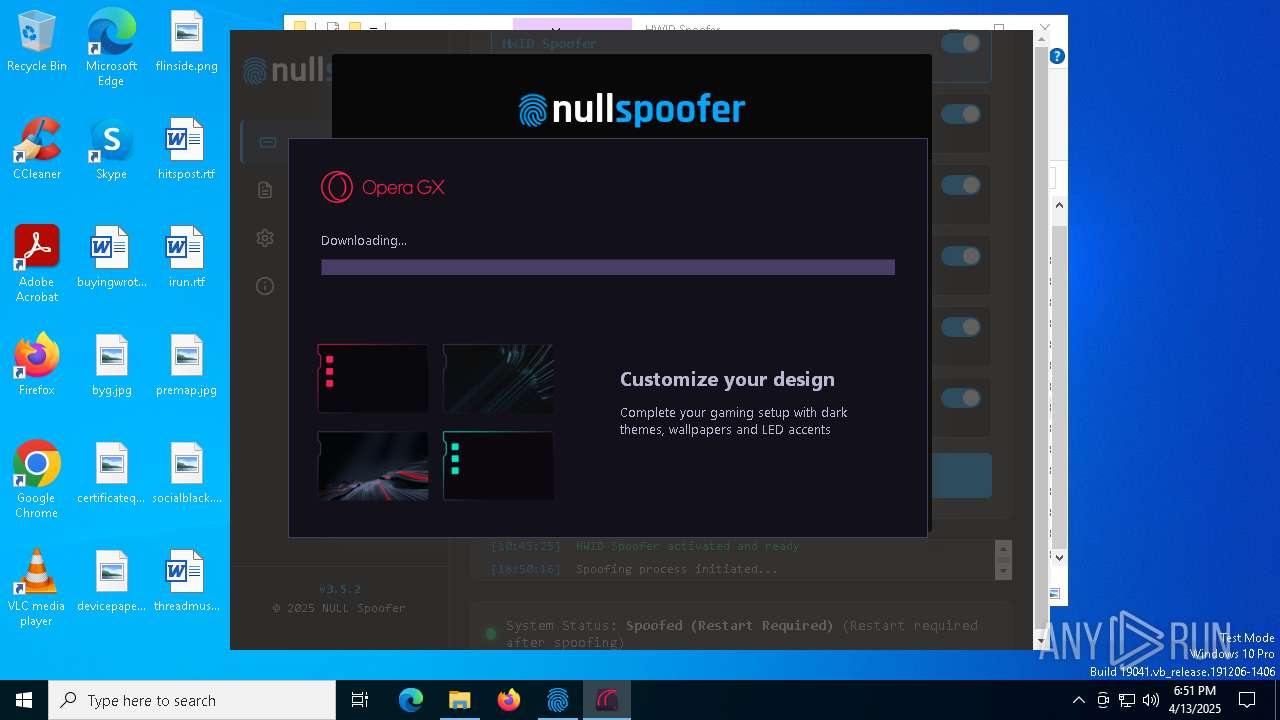Click the 'Customize your design' heading
Screen dimensions: 1280x720
click(x=727, y=379)
